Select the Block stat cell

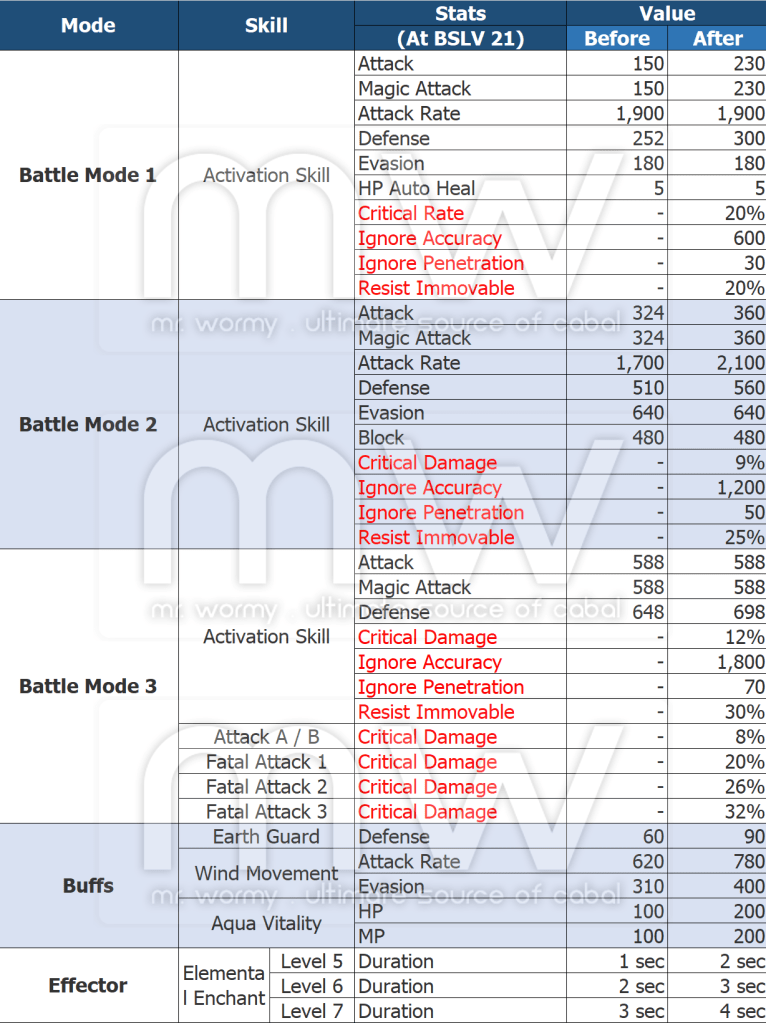pos(381,437)
